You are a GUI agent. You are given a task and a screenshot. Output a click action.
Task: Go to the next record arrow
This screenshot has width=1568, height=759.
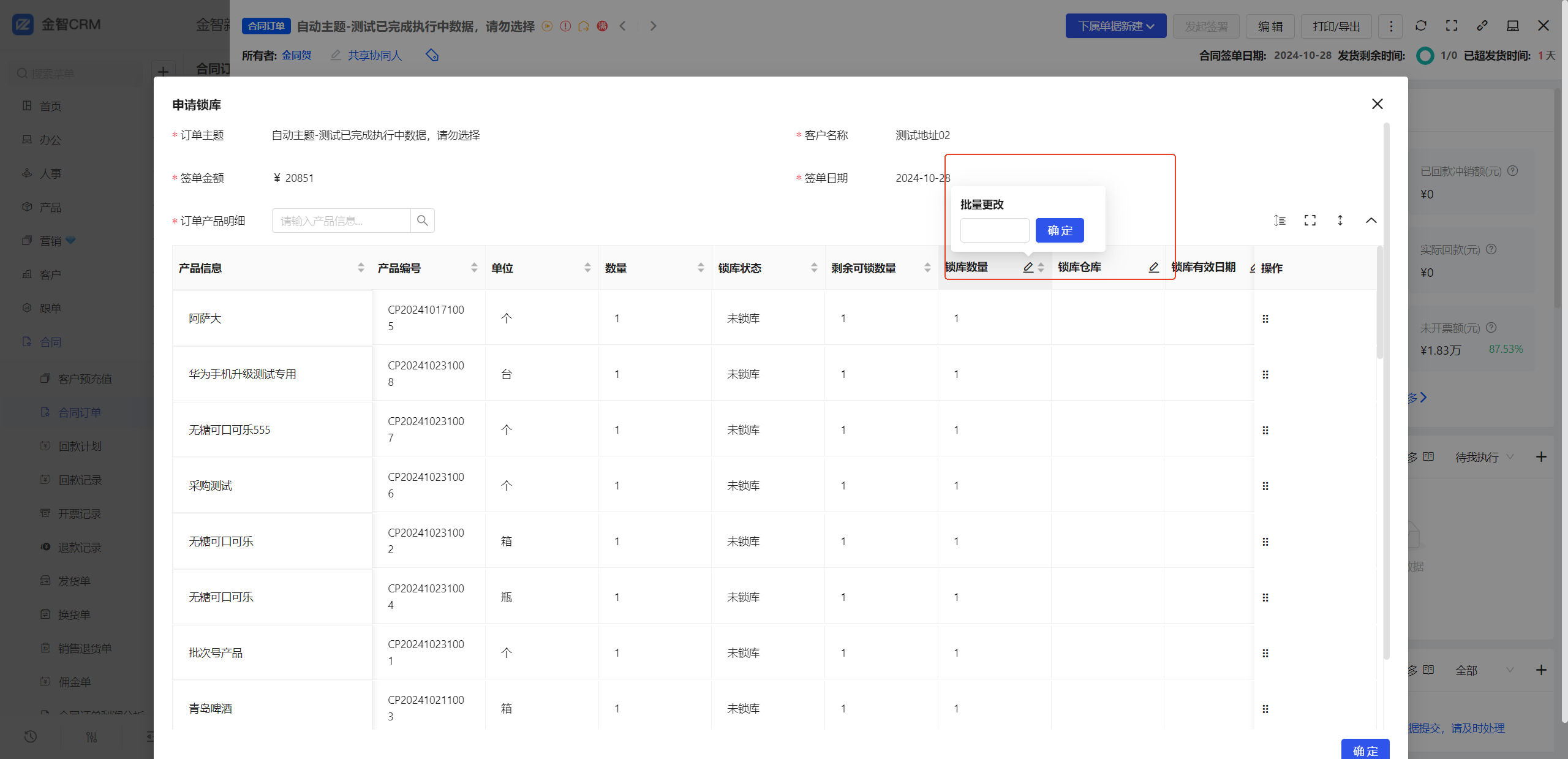pos(653,26)
